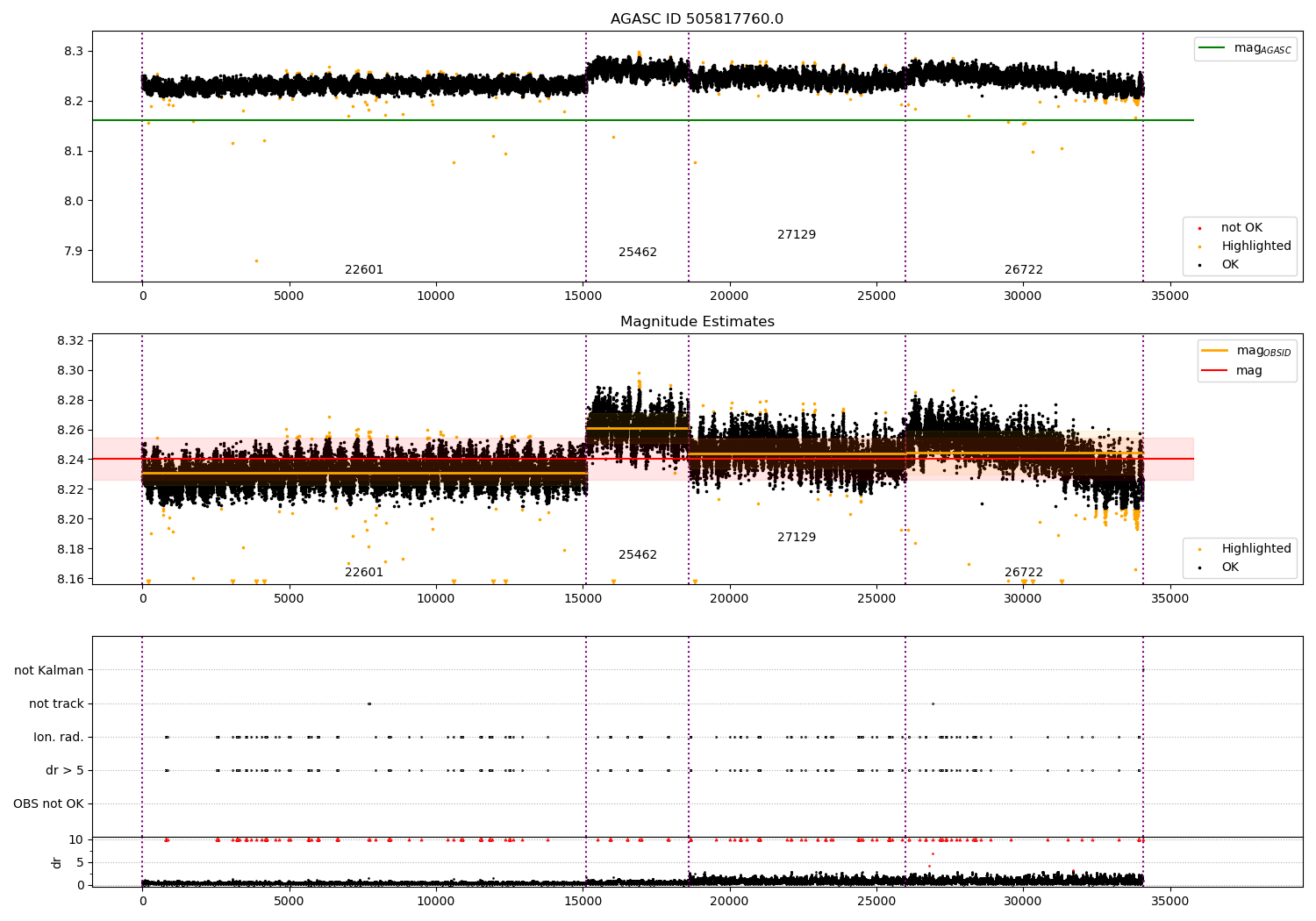Image resolution: width=1316 pixels, height=921 pixels.
Task: Click observation label 26722 in the top plot
Action: click(1024, 270)
